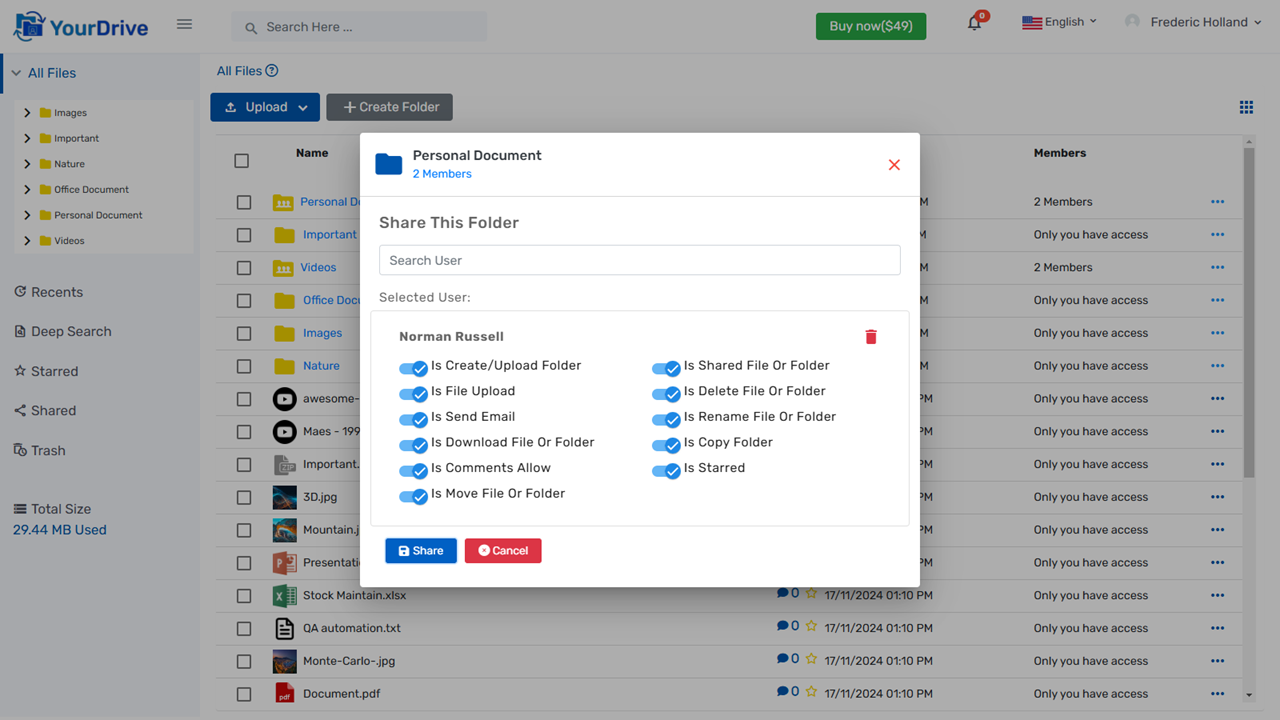
Task: Click inside the Search User field
Action: [640, 260]
